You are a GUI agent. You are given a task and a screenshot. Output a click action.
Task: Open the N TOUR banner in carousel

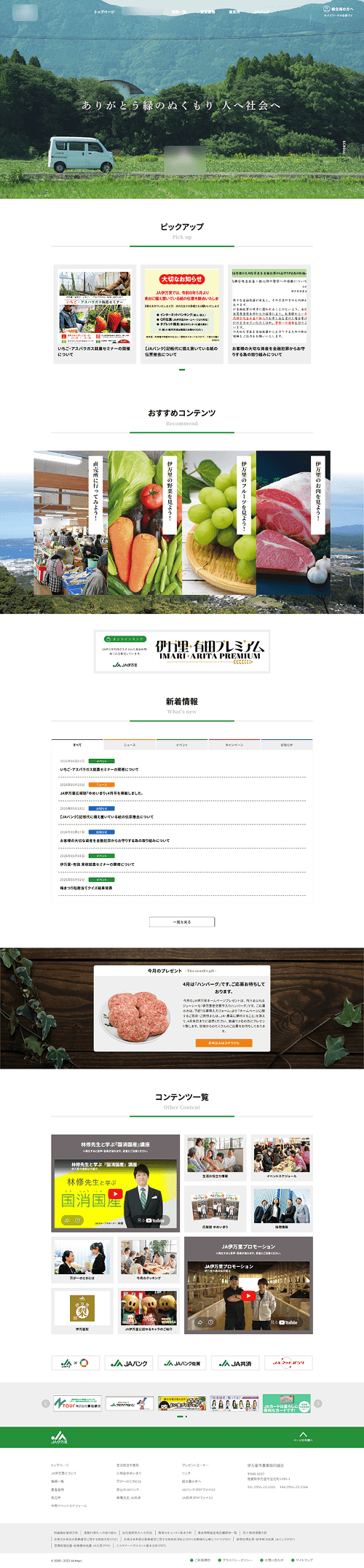pos(77,1403)
